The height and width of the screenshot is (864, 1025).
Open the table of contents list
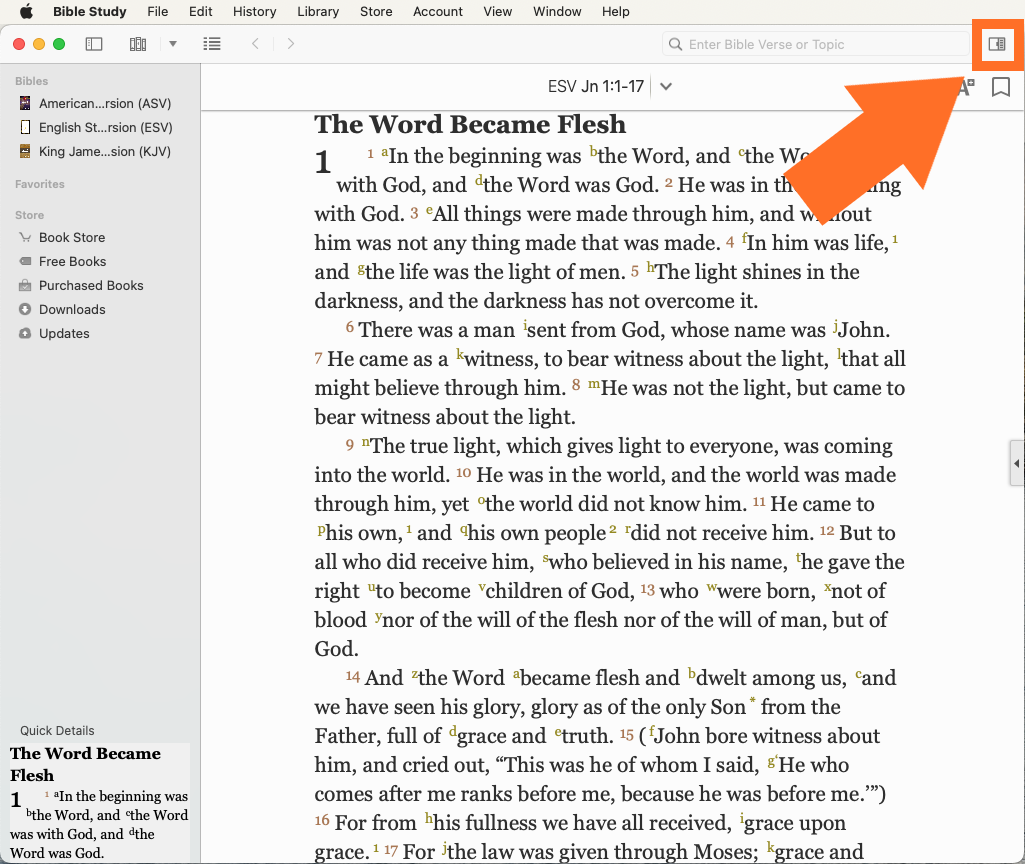coord(211,44)
